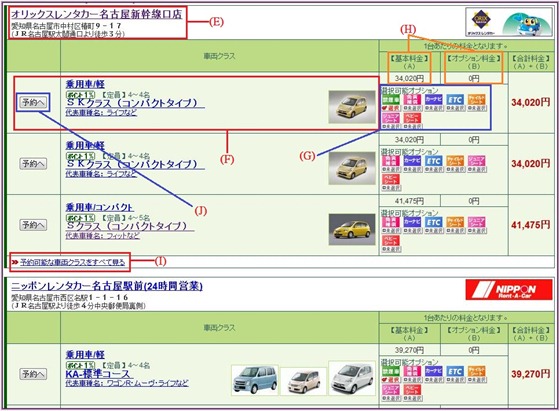Screen dimensions: 560x411
Task: Toggle 未選択 under カーナビ in the KA-標準コース row
Action: (434, 380)
